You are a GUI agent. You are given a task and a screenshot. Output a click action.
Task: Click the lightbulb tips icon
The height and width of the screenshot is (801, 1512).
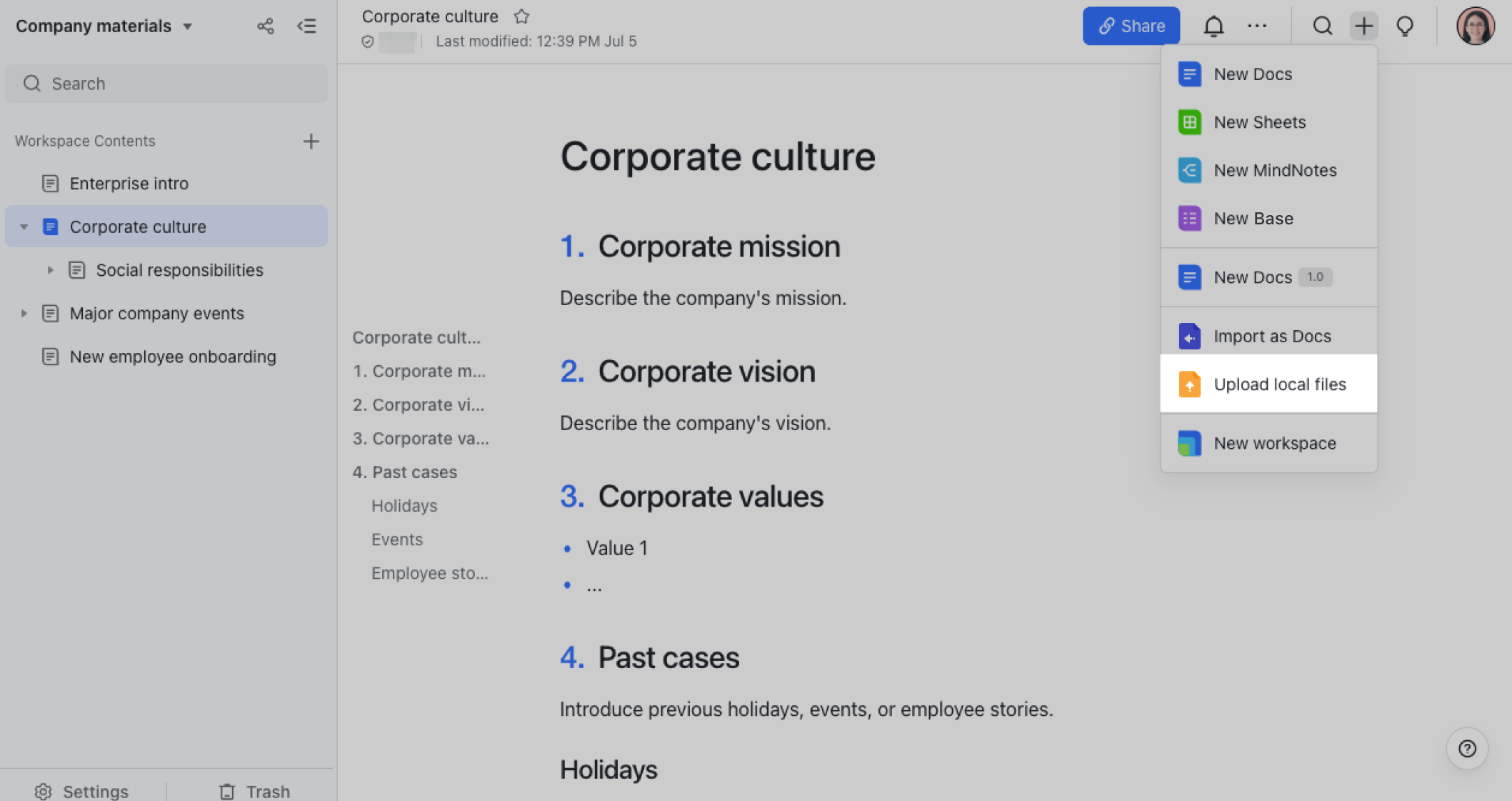[1405, 26]
